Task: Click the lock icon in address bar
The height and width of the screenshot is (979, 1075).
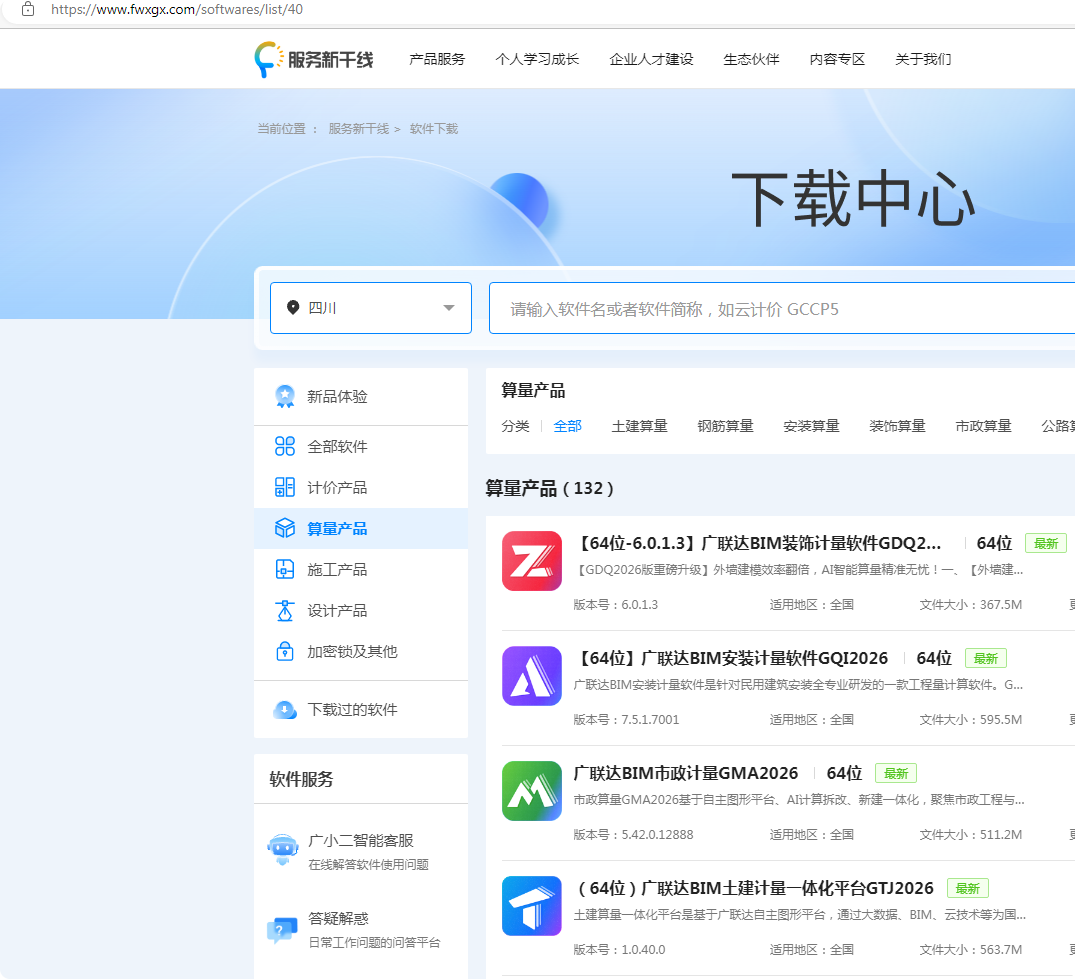Action: pos(28,10)
